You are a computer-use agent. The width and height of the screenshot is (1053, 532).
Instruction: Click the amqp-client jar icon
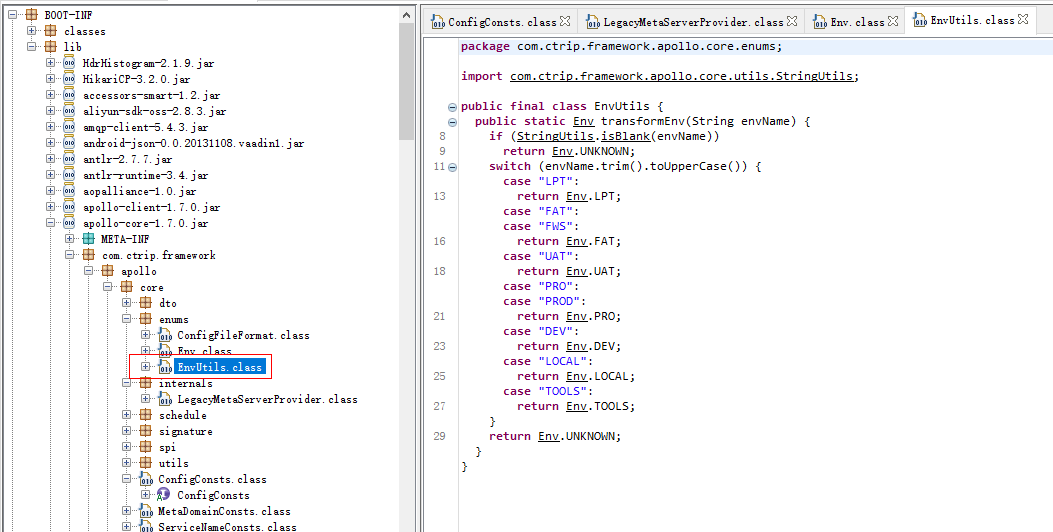pos(68,127)
